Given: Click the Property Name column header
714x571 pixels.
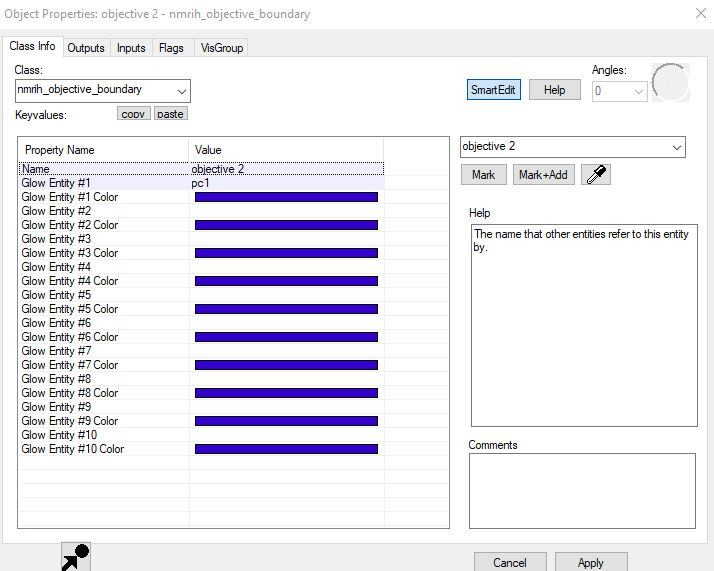Looking at the screenshot, I should pyautogui.click(x=104, y=150).
